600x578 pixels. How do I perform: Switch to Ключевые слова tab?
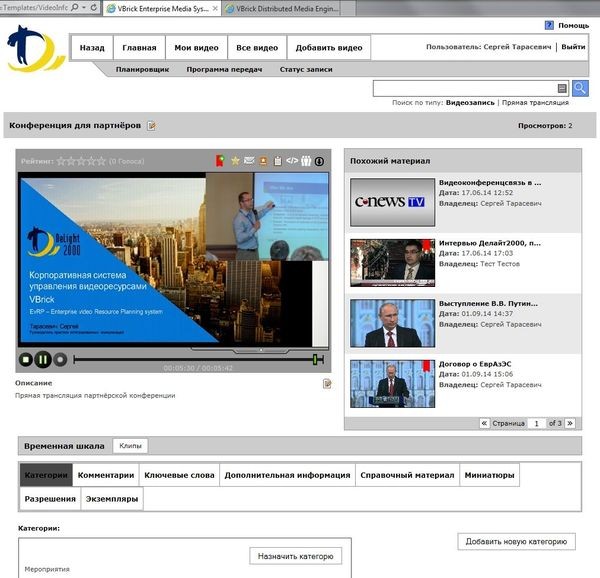(179, 475)
